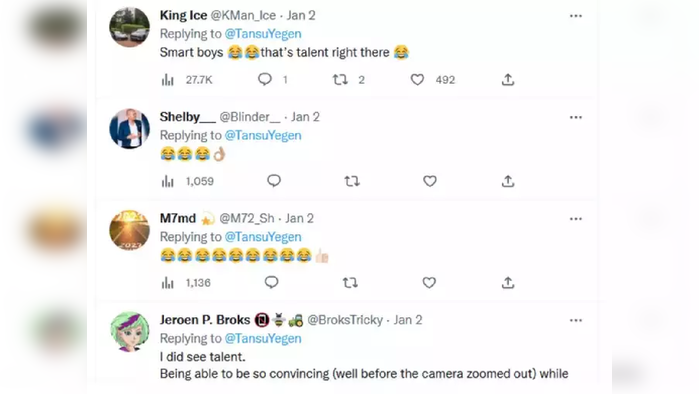Open Jeroen P. Broks' avatar
This screenshot has height=394, width=699.
click(130, 332)
